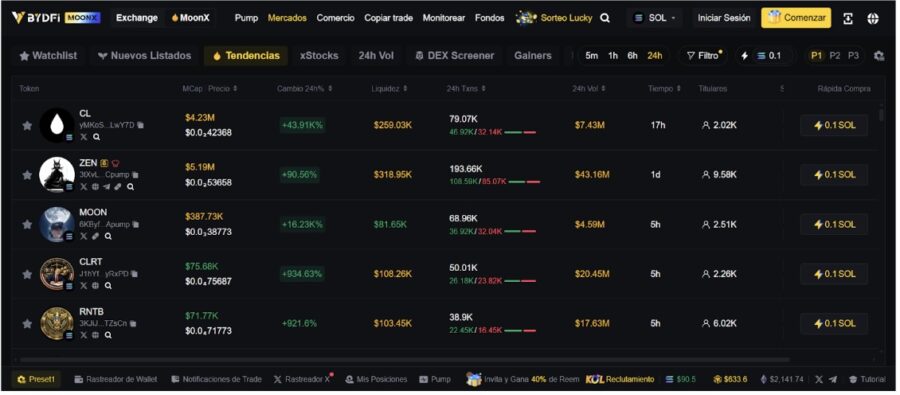Select the 24h timeframe
The width and height of the screenshot is (900, 395).
[x=654, y=56]
